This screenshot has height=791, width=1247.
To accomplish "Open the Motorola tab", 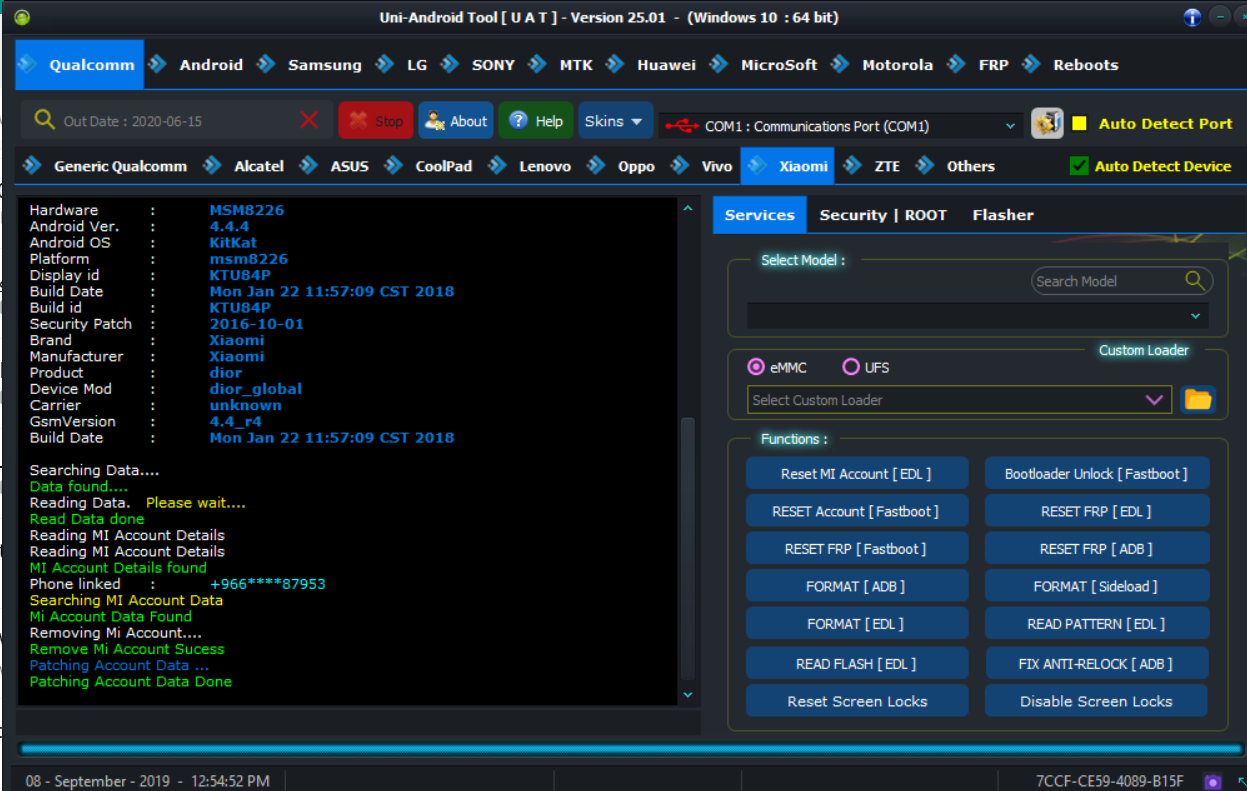I will [x=885, y=65].
